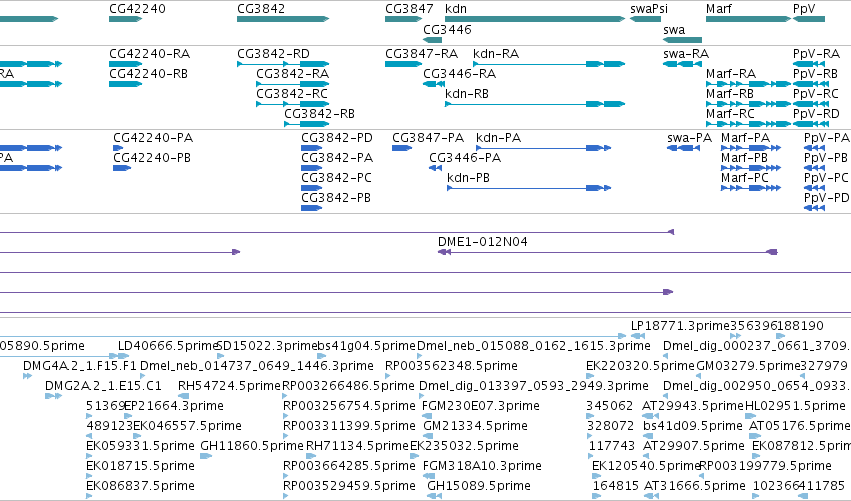
Task: Click EST DMG2A.2_1.E15.C1
Action: pos(103,386)
